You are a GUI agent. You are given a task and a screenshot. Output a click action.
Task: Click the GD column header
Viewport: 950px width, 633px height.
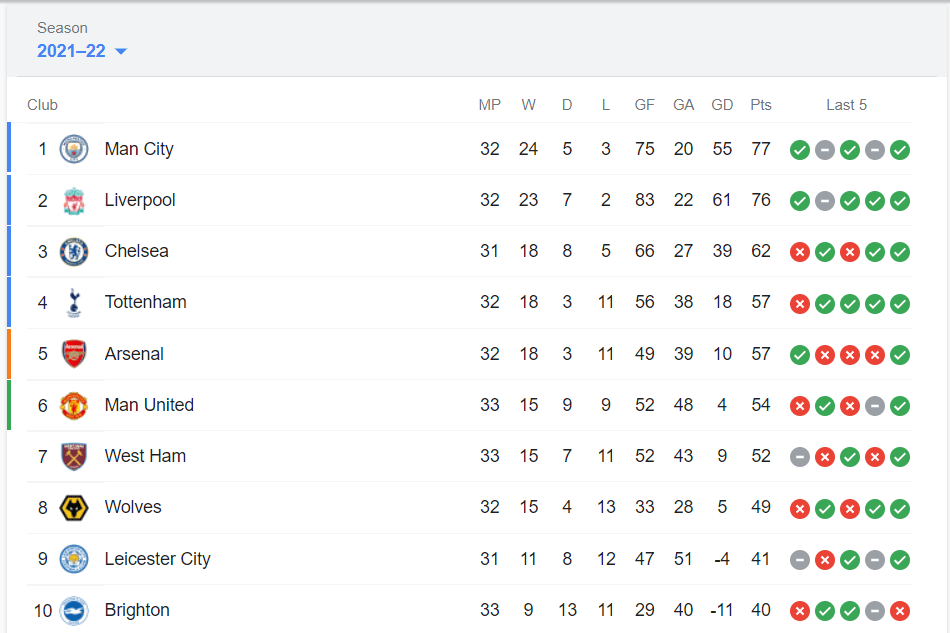pyautogui.click(x=722, y=105)
